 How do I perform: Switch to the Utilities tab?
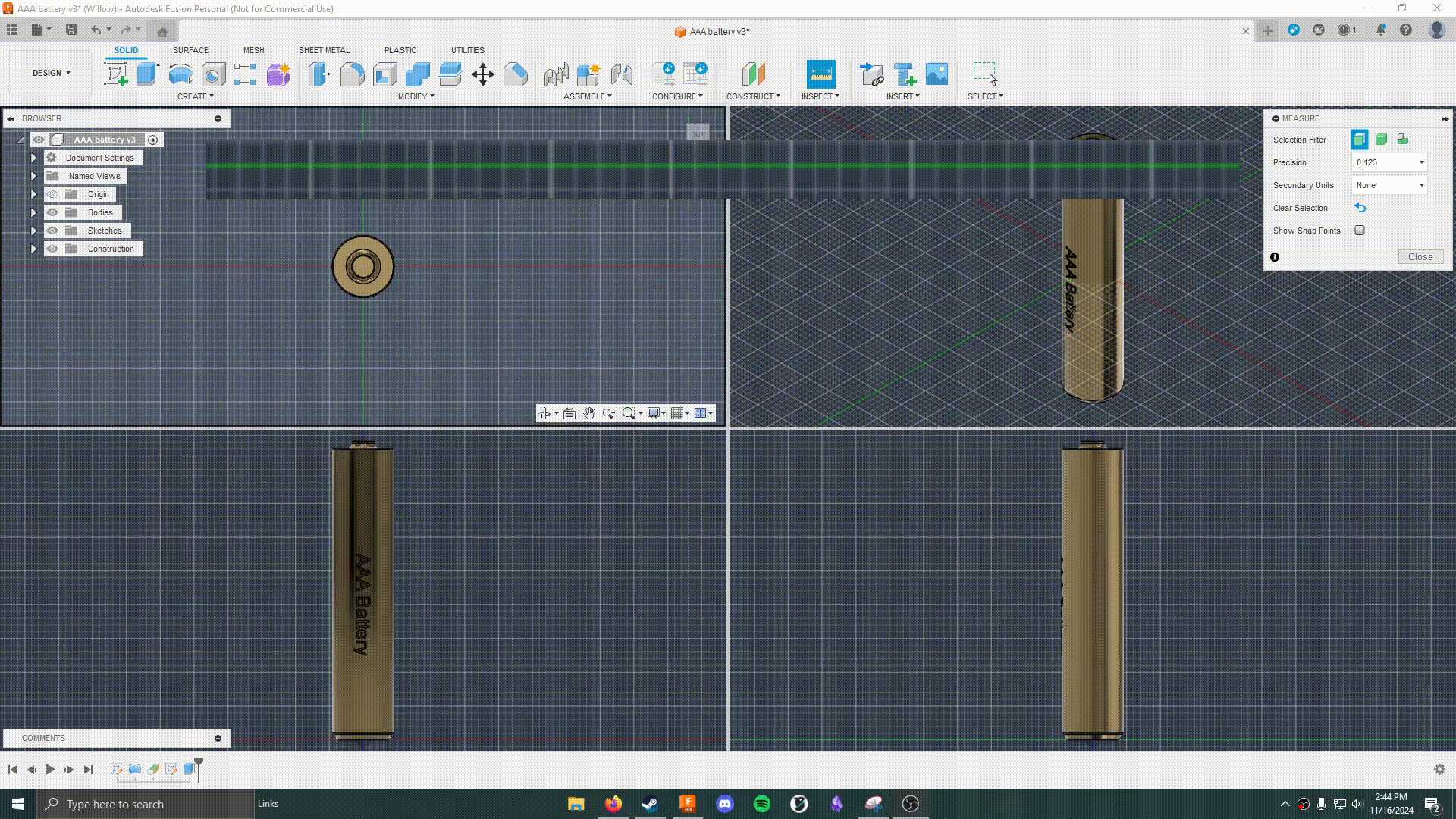pyautogui.click(x=468, y=50)
